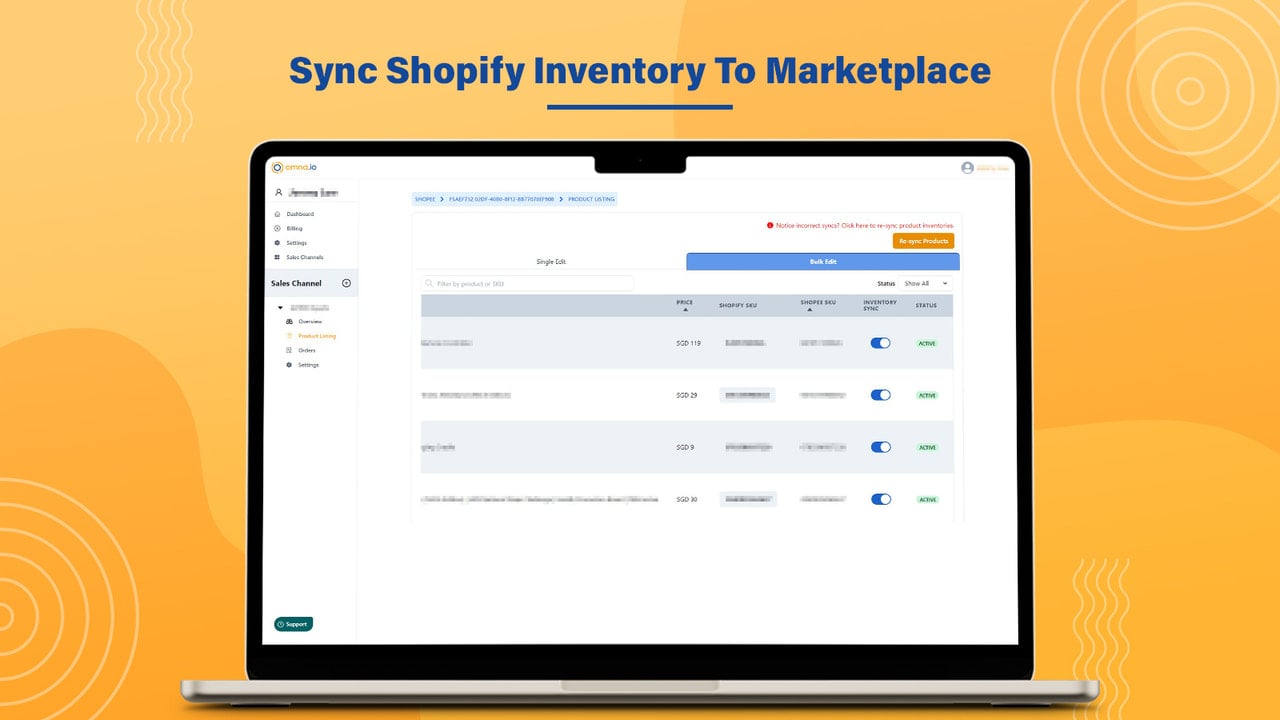Switch to the Single Edit tab
This screenshot has width=1280, height=720.
pos(551,262)
